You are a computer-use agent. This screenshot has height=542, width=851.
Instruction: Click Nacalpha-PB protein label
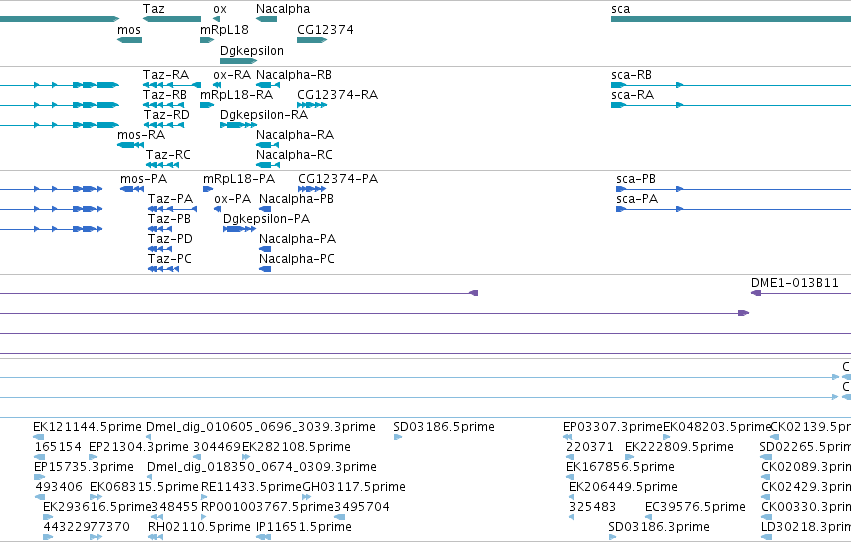coord(296,199)
